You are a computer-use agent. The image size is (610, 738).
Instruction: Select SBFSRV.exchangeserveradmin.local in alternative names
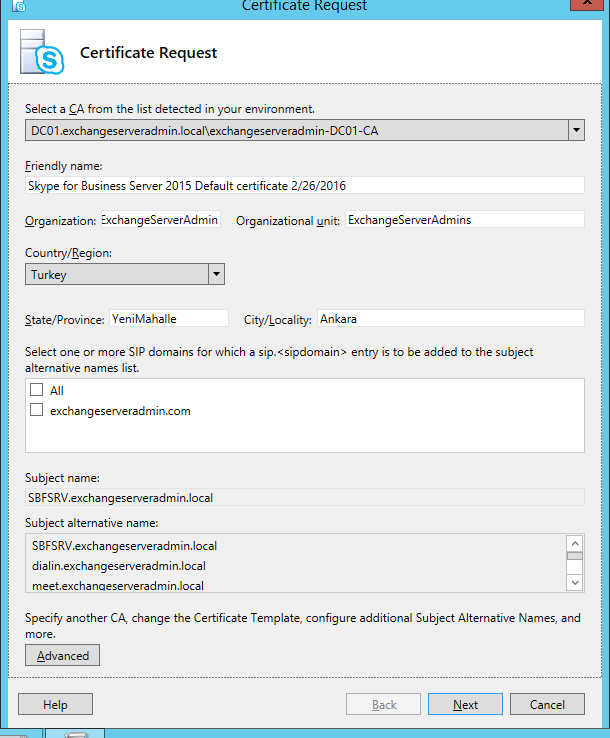point(124,546)
